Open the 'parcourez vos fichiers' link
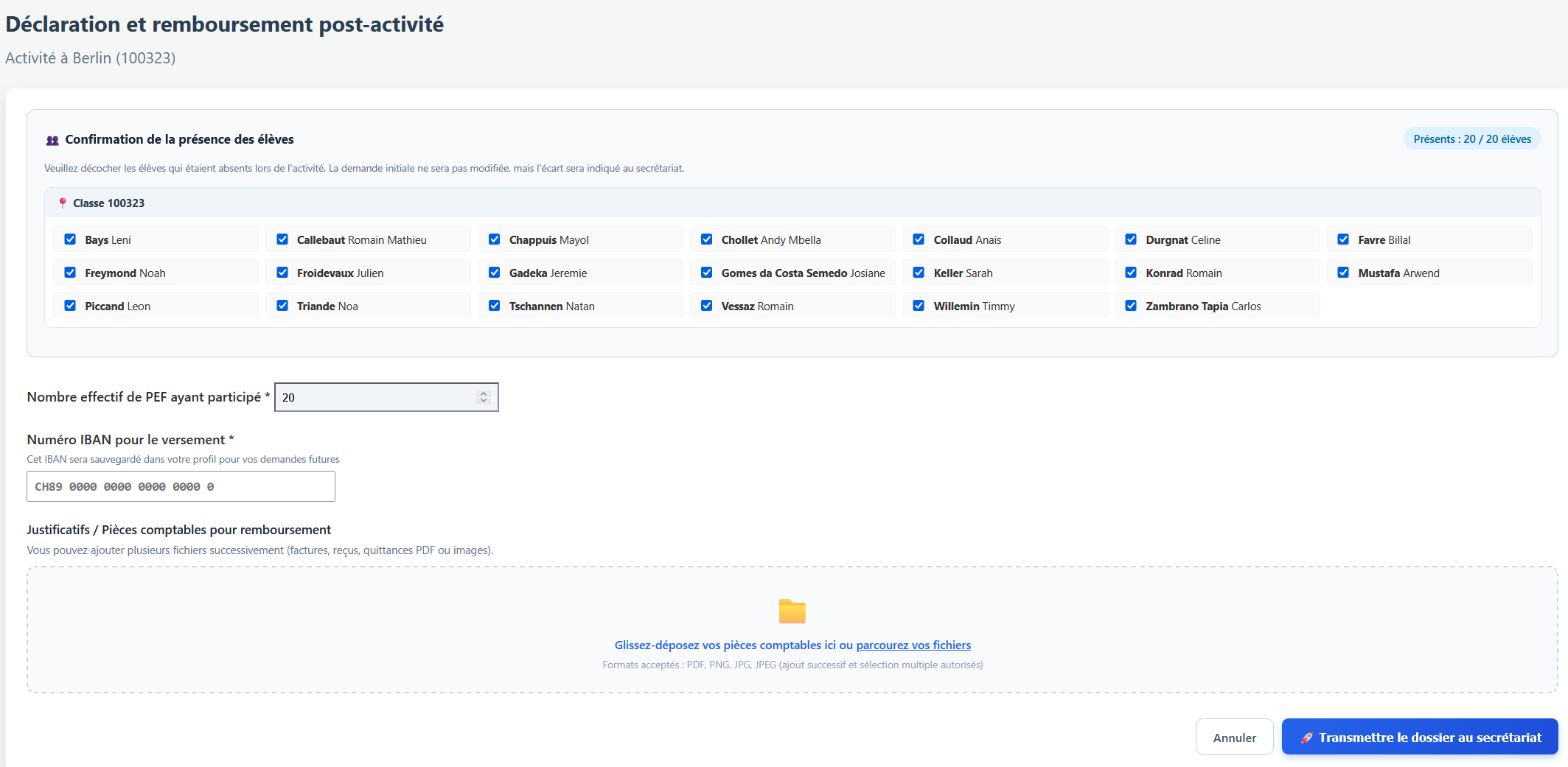Viewport: 1568px width, 767px height. pyautogui.click(x=913, y=645)
